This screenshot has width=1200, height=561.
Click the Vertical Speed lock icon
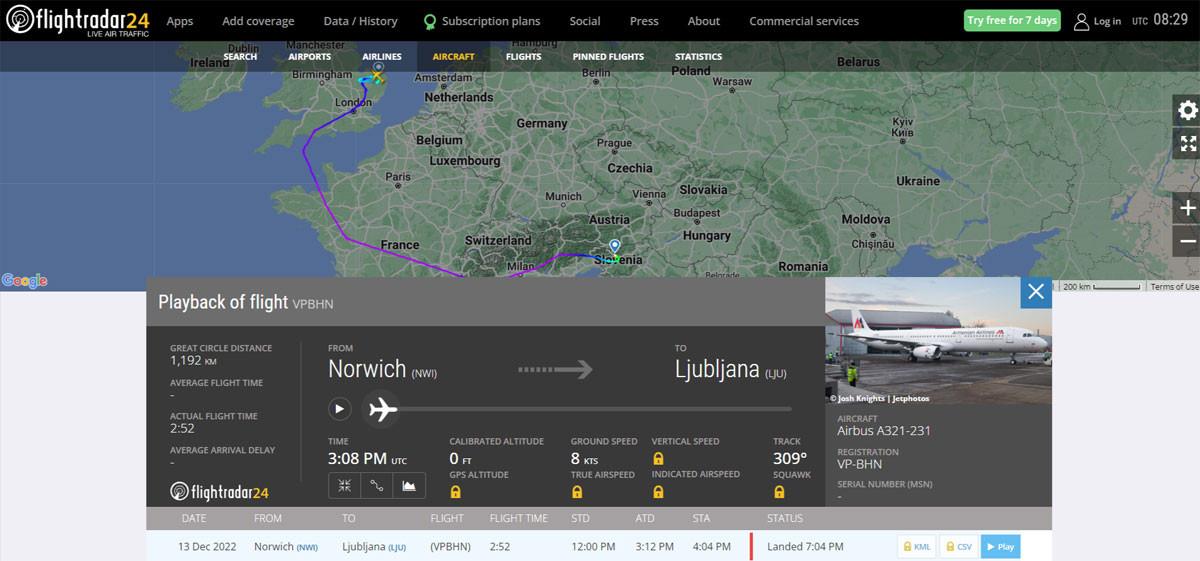pyautogui.click(x=658, y=458)
